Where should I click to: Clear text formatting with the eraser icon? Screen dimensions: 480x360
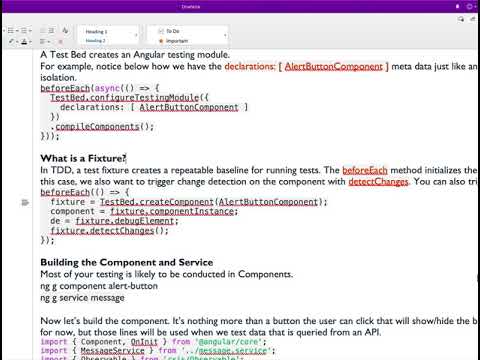[x=65, y=31]
